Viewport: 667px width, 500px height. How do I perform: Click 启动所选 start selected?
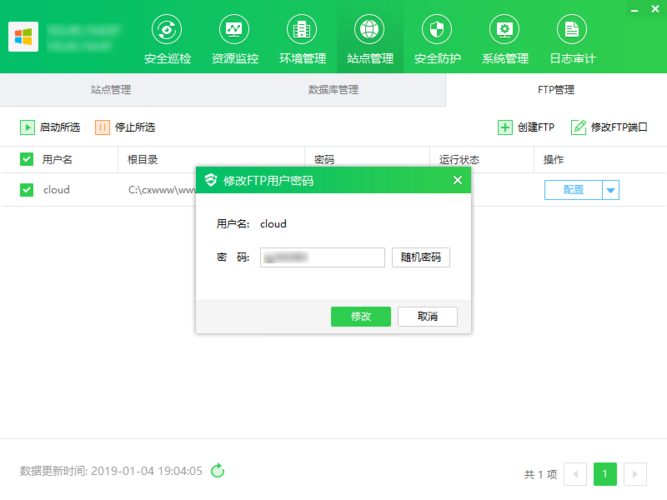tap(50, 127)
